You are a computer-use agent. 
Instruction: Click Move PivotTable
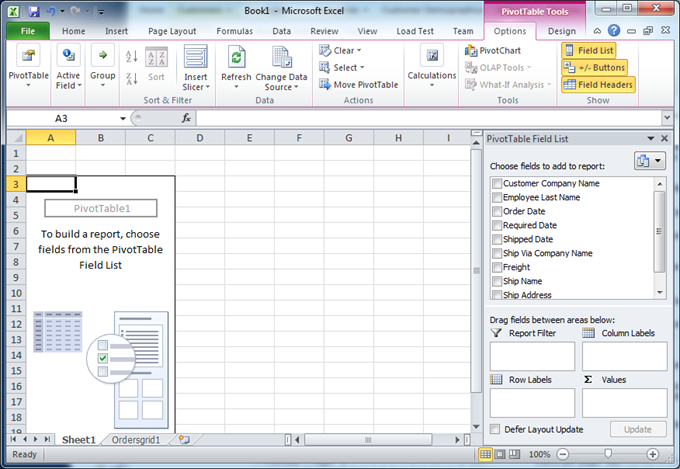pyautogui.click(x=359, y=85)
